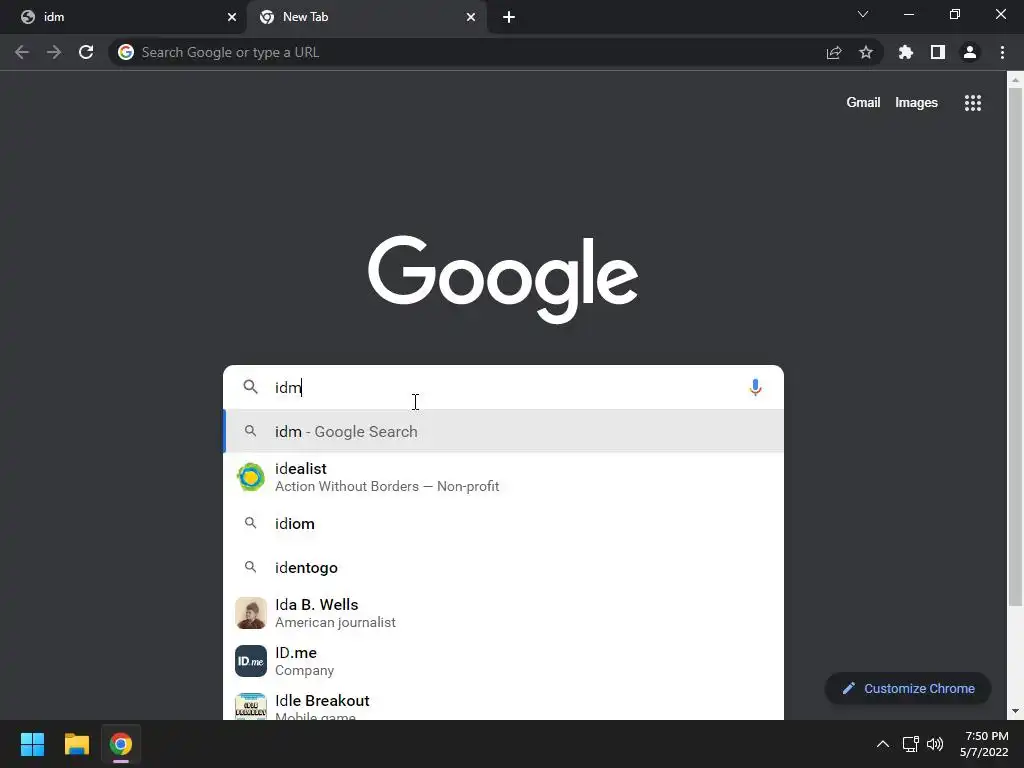This screenshot has width=1024, height=768.
Task: Click the share page icon in address bar
Action: pyautogui.click(x=834, y=52)
